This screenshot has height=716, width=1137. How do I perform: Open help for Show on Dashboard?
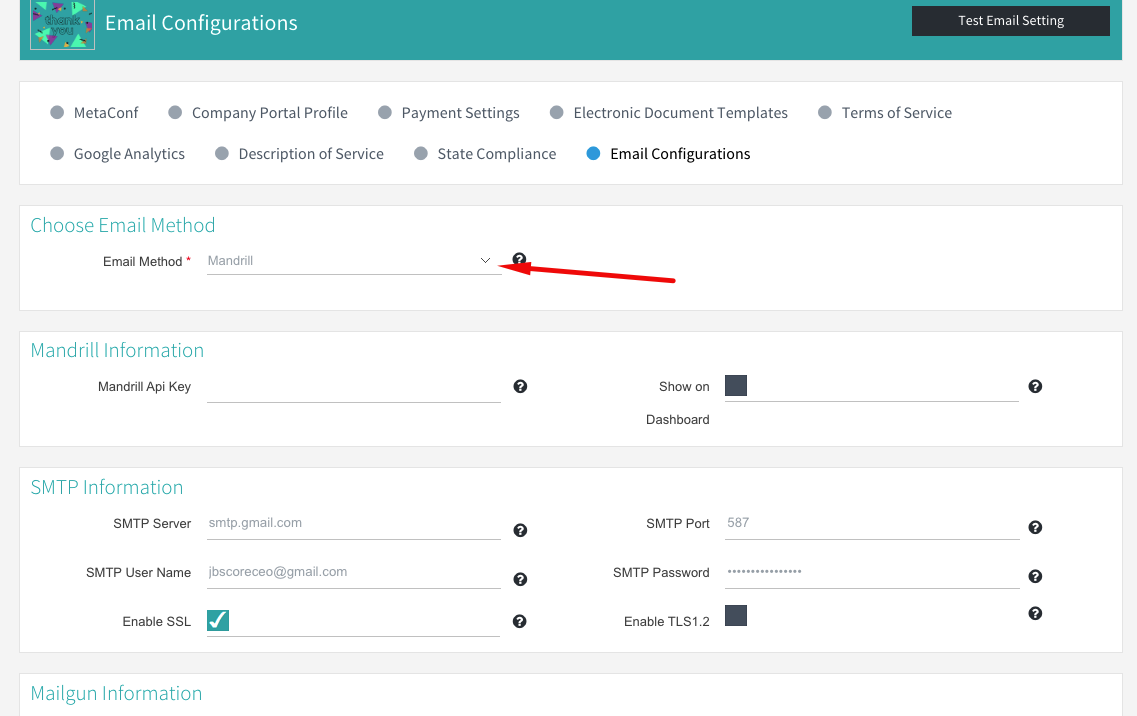point(1035,386)
